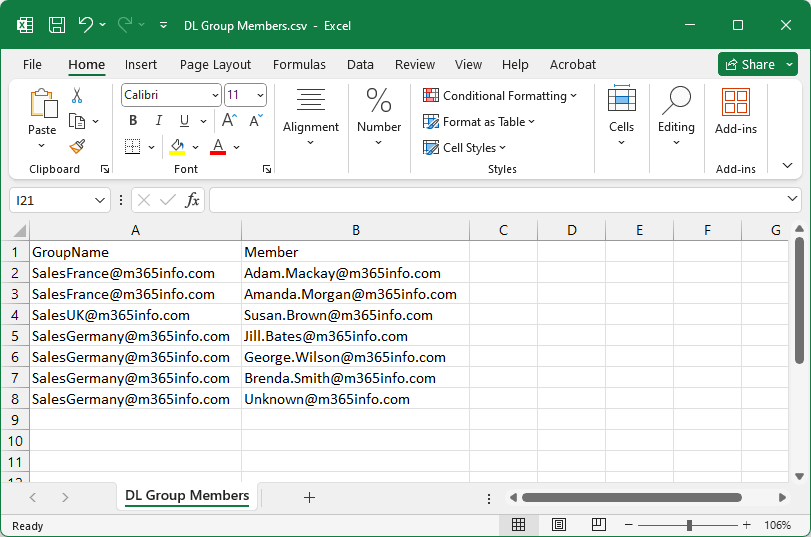This screenshot has width=811, height=537.
Task: Open the Alignment group menu
Action: 311,118
